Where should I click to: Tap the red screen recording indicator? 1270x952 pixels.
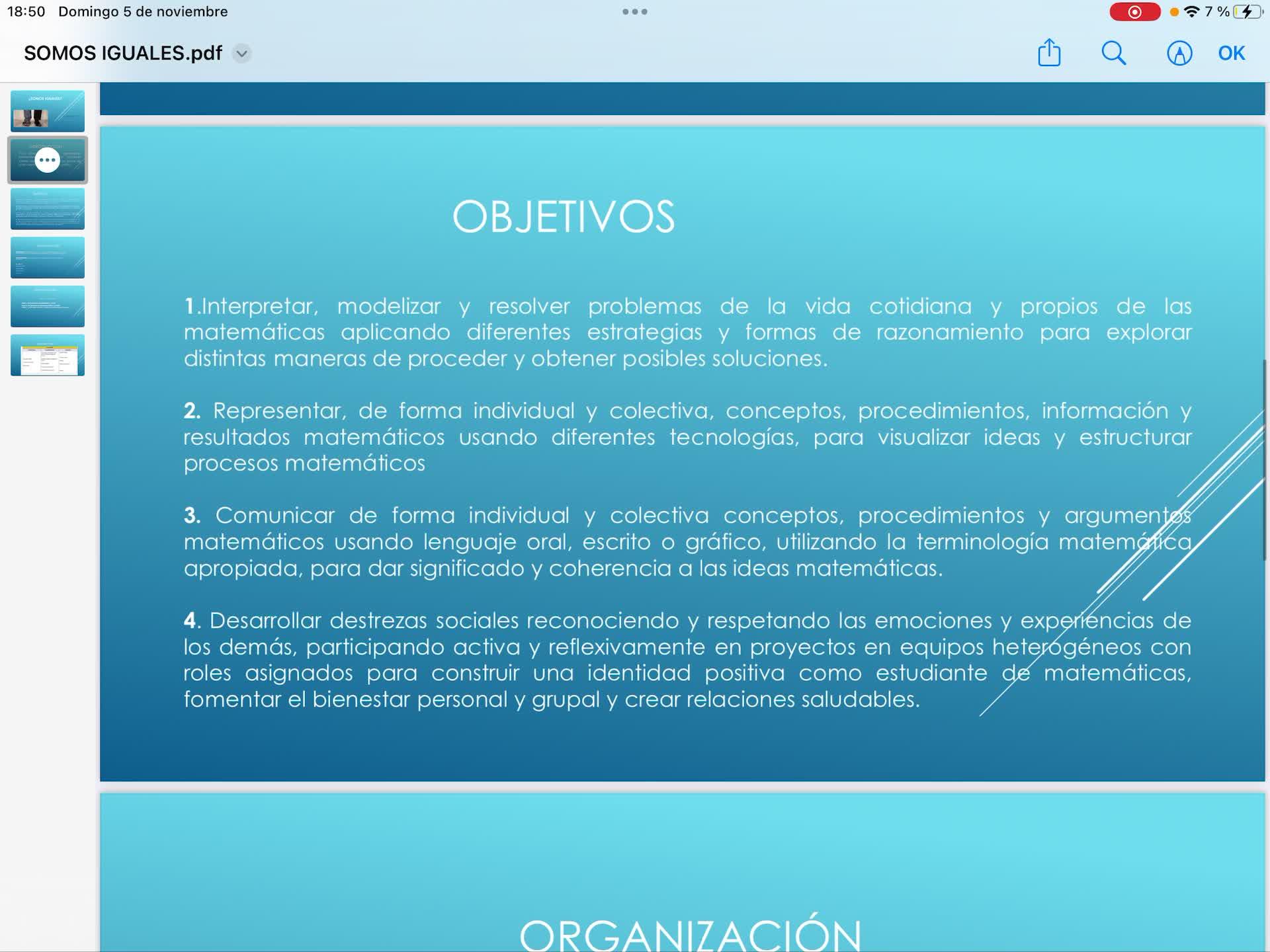1134,12
